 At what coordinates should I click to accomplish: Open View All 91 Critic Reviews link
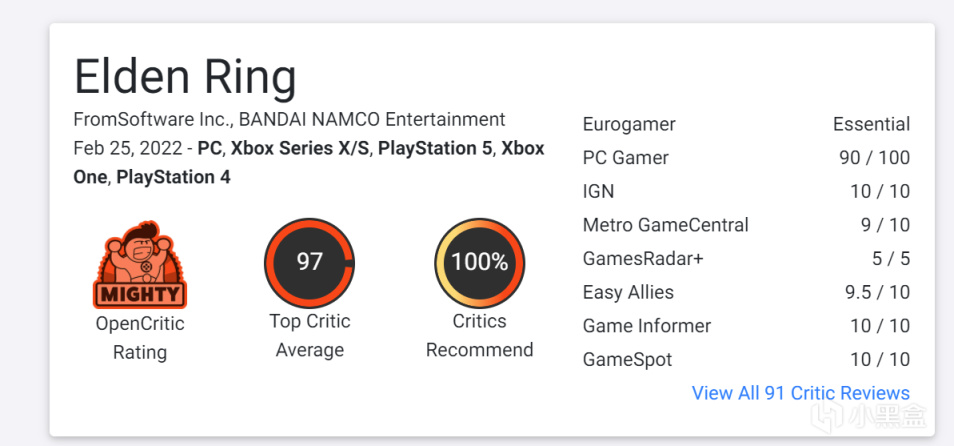(x=800, y=393)
